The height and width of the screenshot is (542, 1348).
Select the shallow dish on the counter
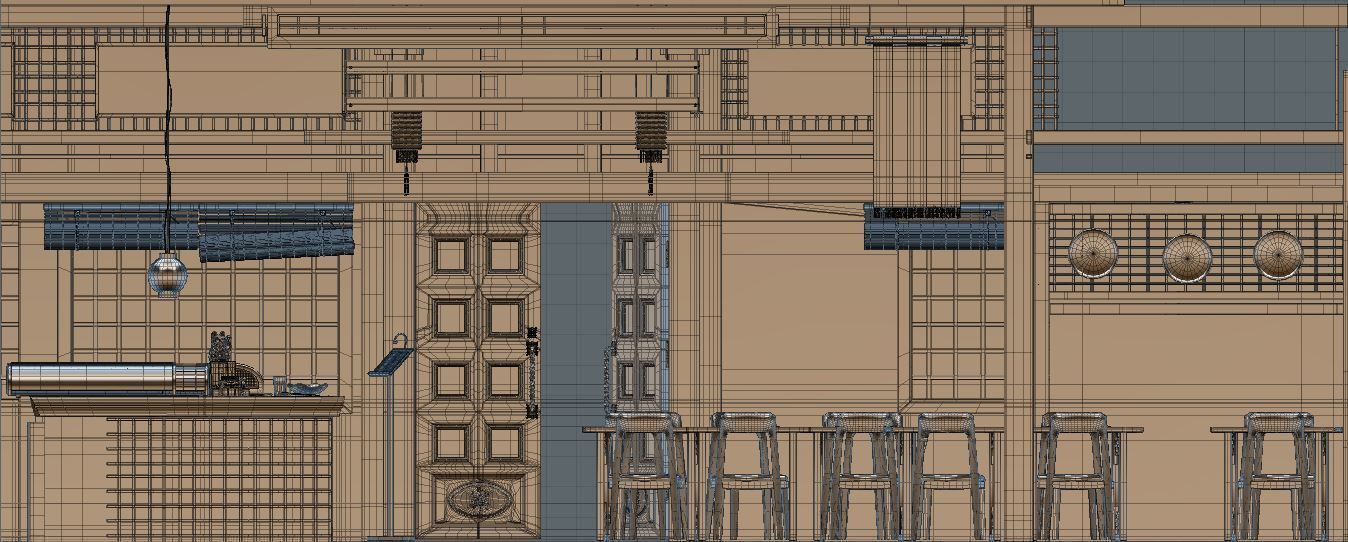point(306,388)
